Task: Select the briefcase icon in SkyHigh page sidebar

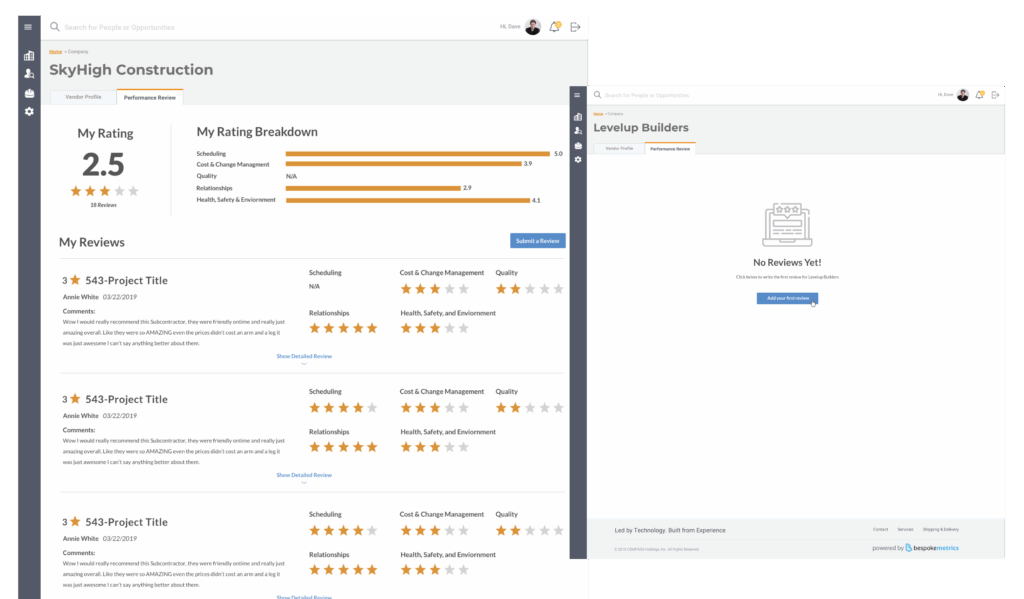Action: [x=29, y=93]
